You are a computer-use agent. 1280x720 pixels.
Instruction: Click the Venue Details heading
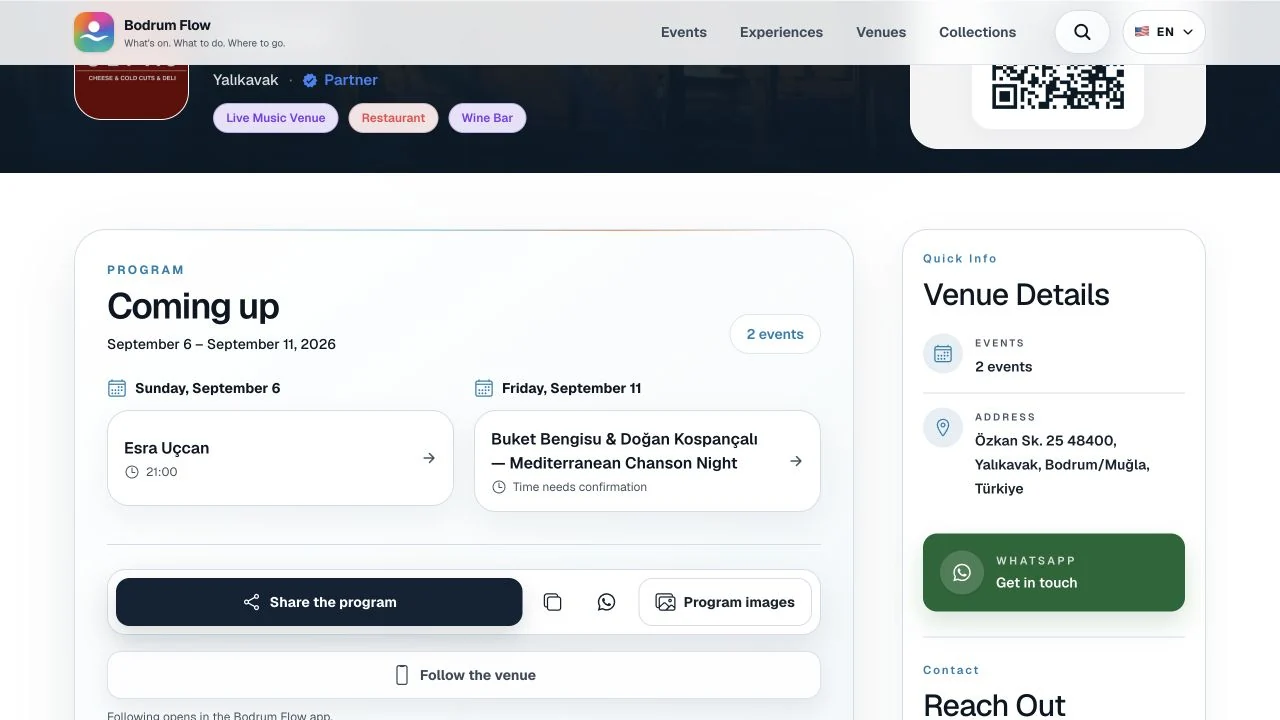pos(1016,295)
